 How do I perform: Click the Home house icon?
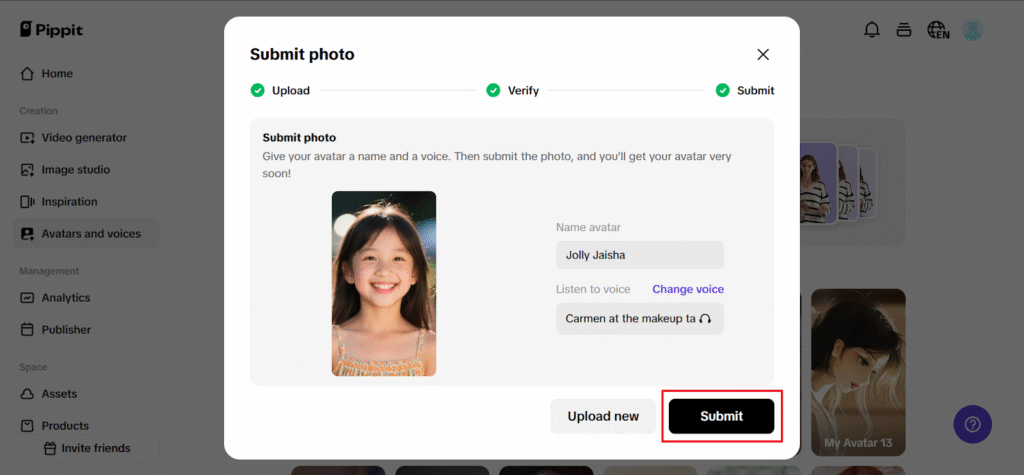click(x=27, y=74)
